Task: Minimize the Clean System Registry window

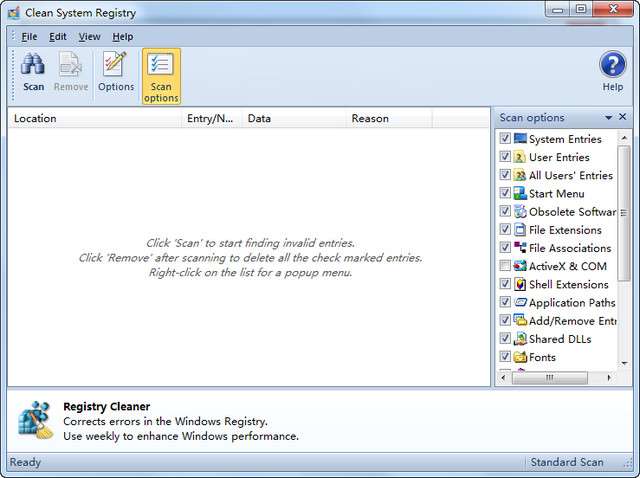Action: tap(558, 9)
